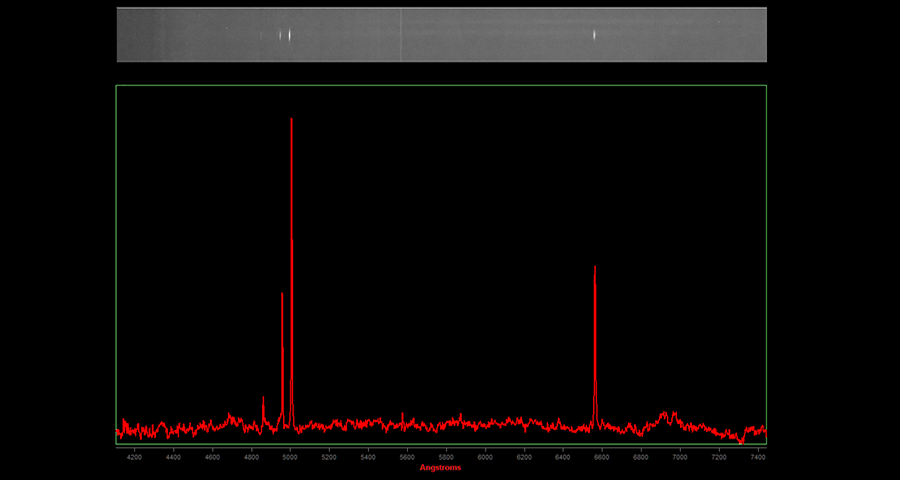900x480 pixels.
Task: Click the 6600 tick label on axis
Action: 602,457
